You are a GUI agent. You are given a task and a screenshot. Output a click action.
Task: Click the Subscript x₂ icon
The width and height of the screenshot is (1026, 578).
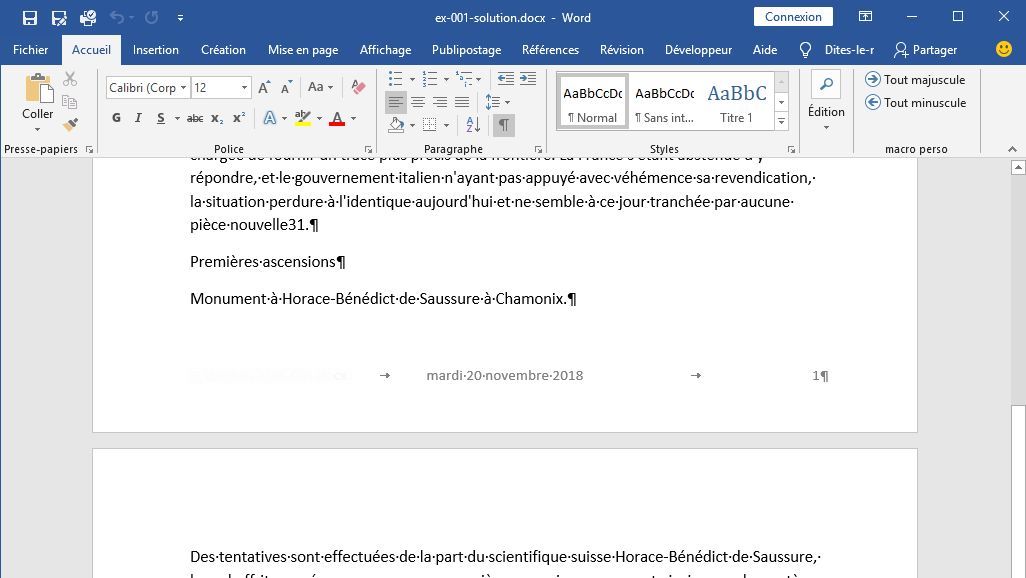(217, 118)
